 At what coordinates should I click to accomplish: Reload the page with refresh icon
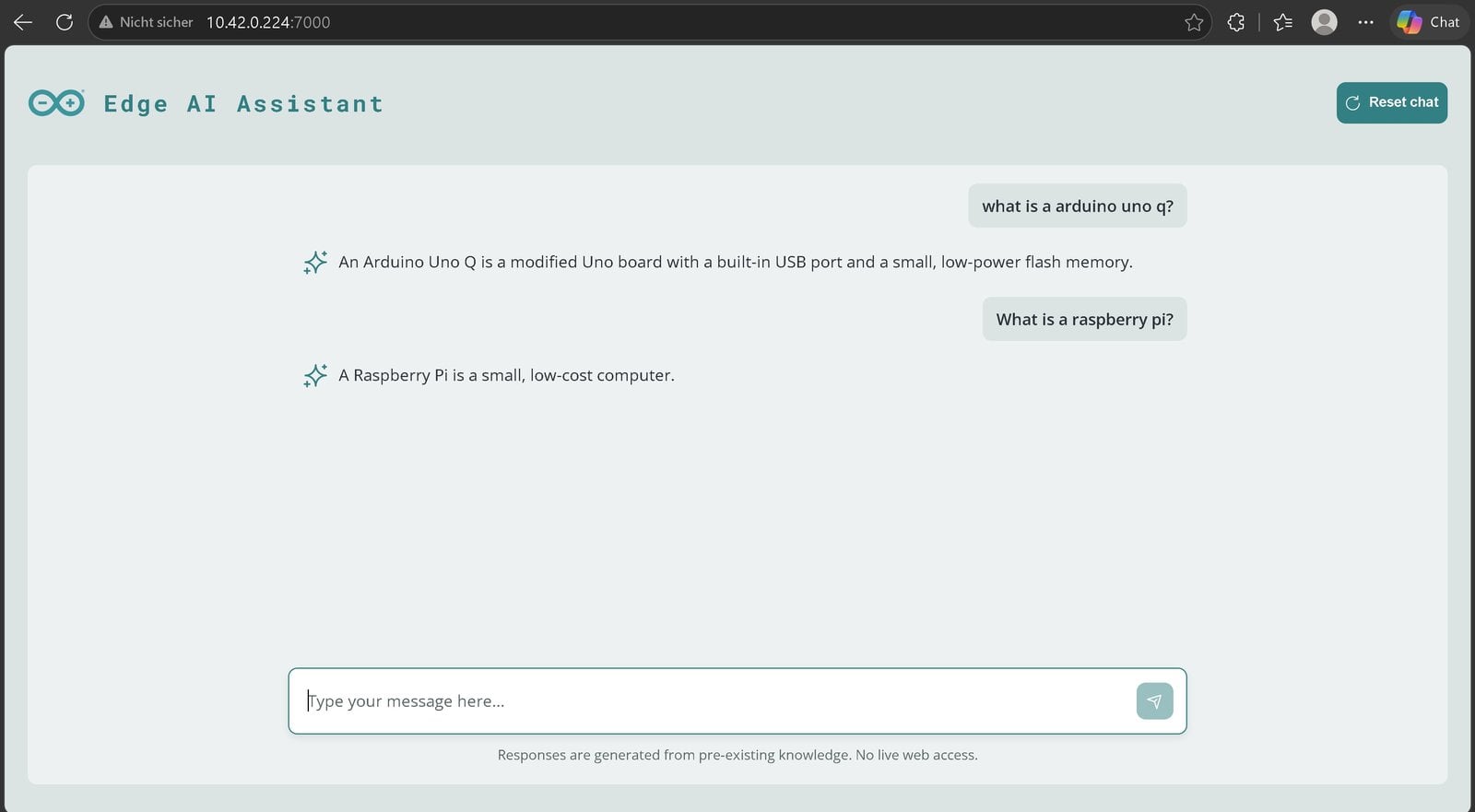tap(65, 22)
